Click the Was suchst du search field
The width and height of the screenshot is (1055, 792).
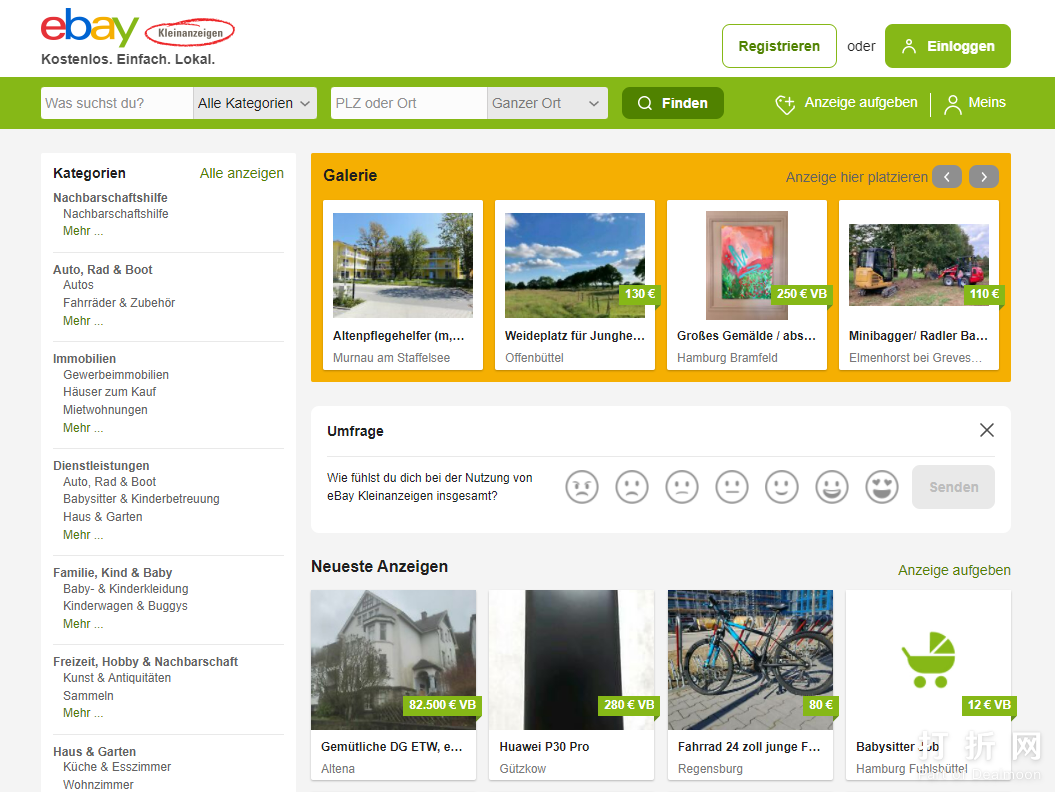(x=117, y=103)
